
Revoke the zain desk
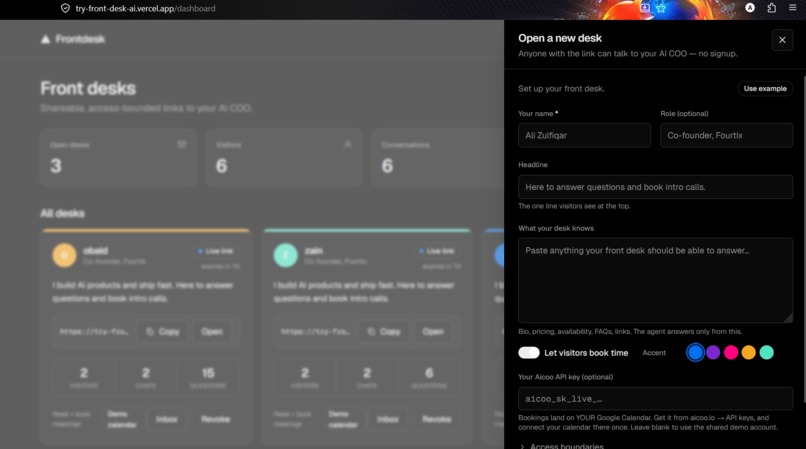(x=436, y=419)
